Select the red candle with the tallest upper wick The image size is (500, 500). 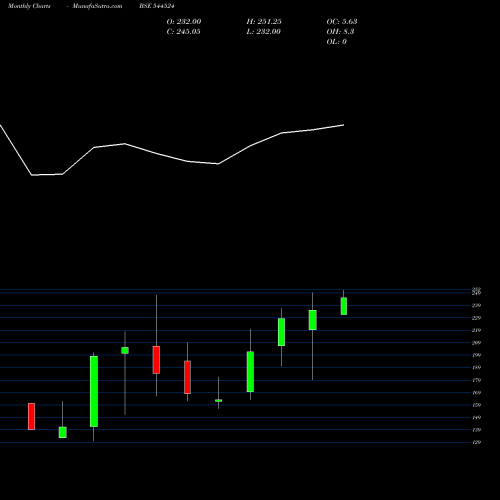(156, 360)
